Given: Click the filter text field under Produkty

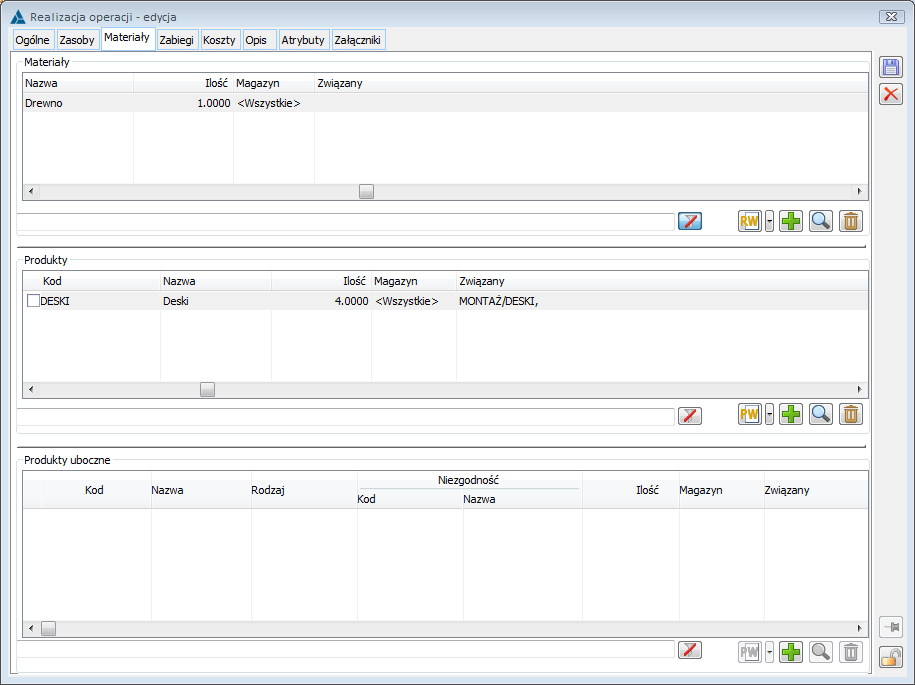Looking at the screenshot, I should [345, 416].
